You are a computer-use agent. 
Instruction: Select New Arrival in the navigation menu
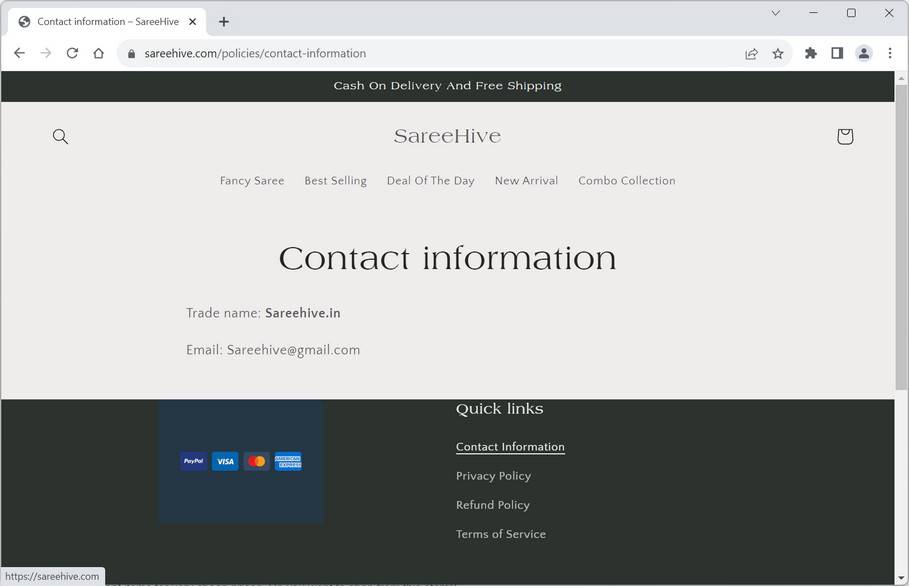pos(526,180)
